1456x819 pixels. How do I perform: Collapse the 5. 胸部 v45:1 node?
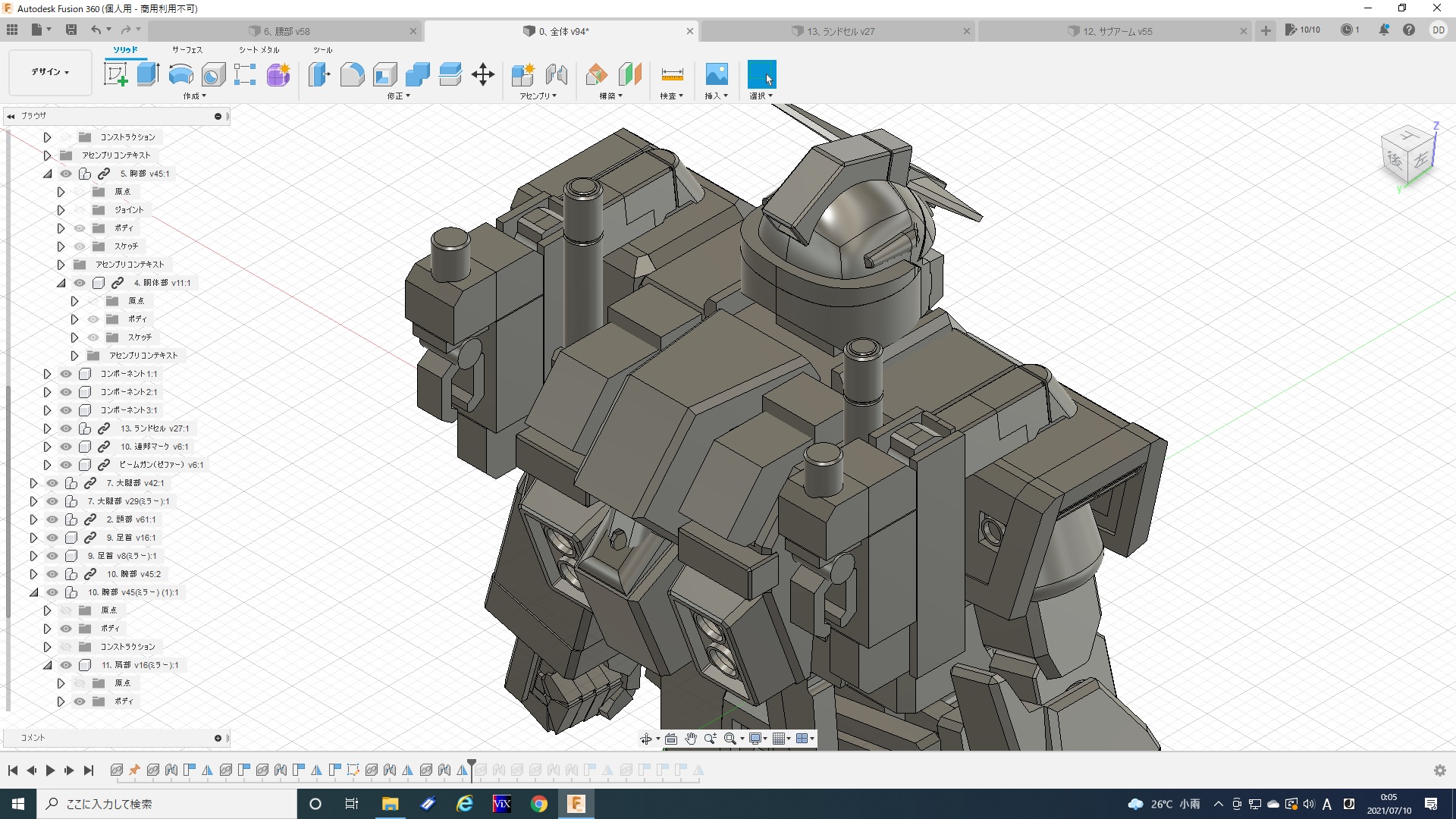[x=47, y=174]
